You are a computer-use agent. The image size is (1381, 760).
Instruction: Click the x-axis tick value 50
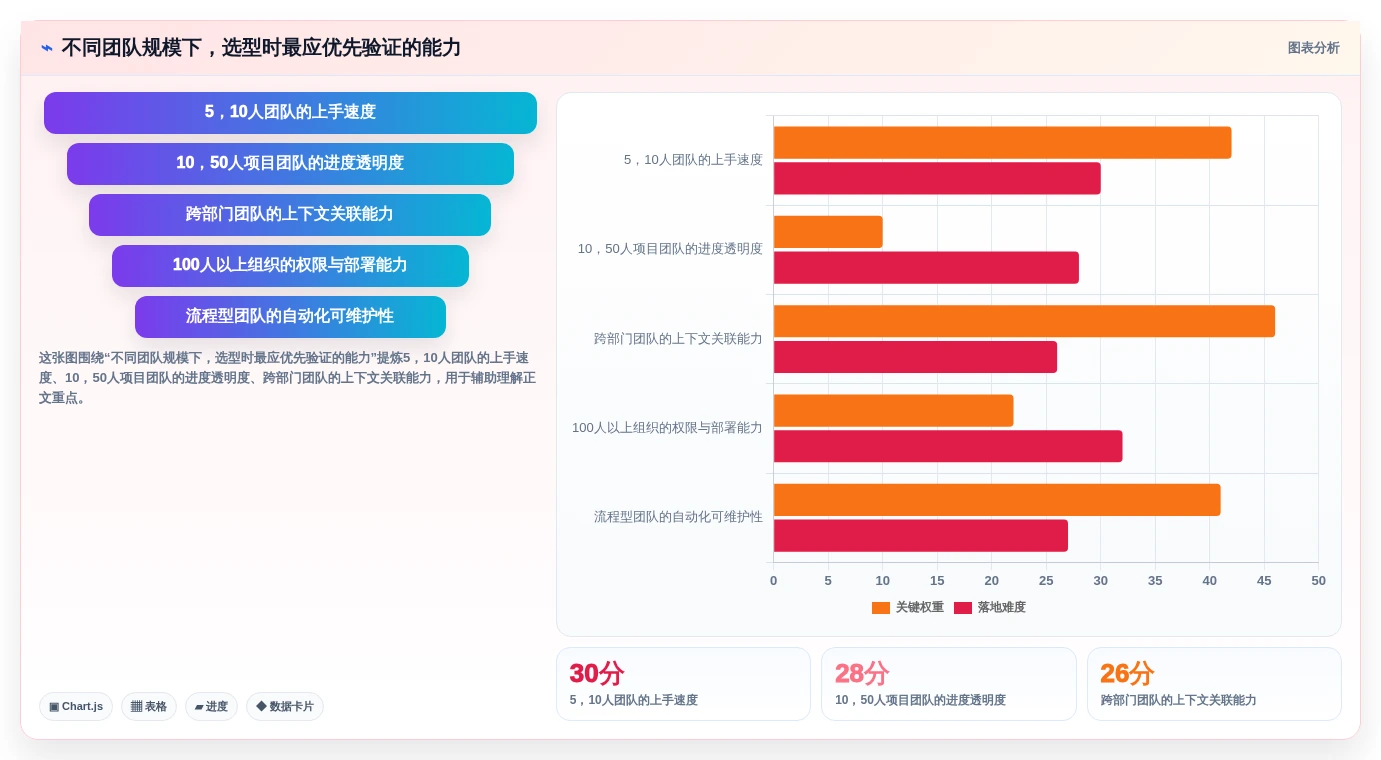point(1318,581)
